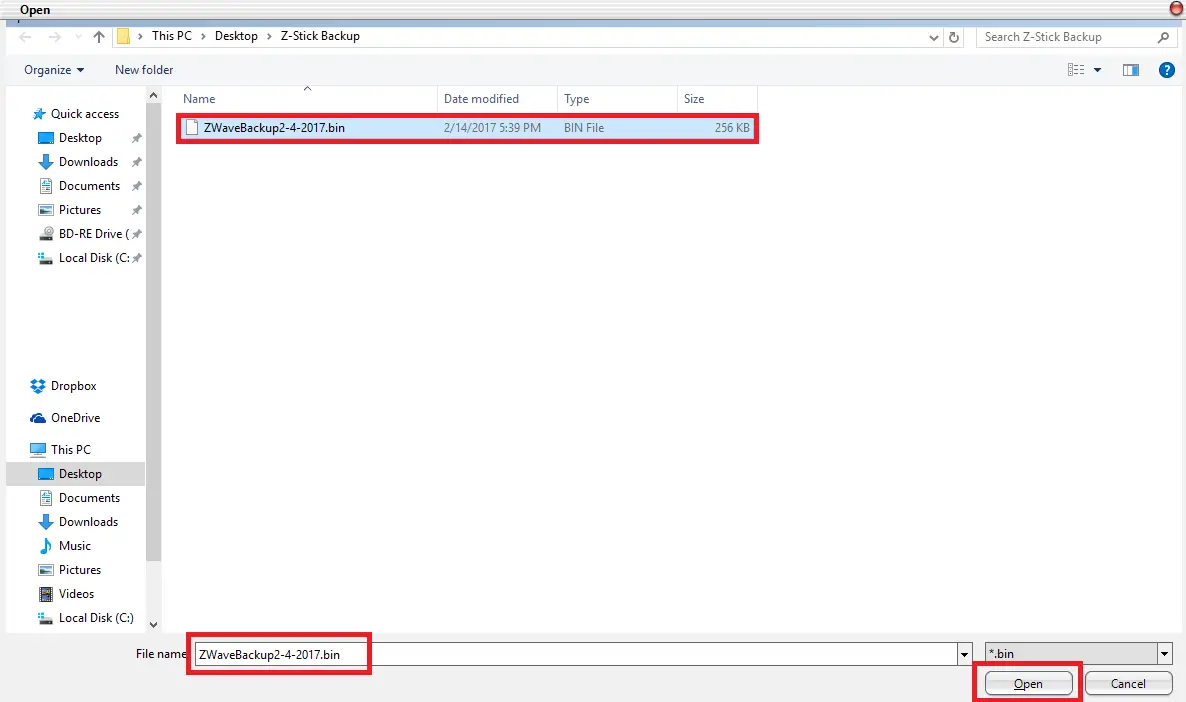Click the change view icon
Screen dimensions: 1186x702
[1076, 70]
